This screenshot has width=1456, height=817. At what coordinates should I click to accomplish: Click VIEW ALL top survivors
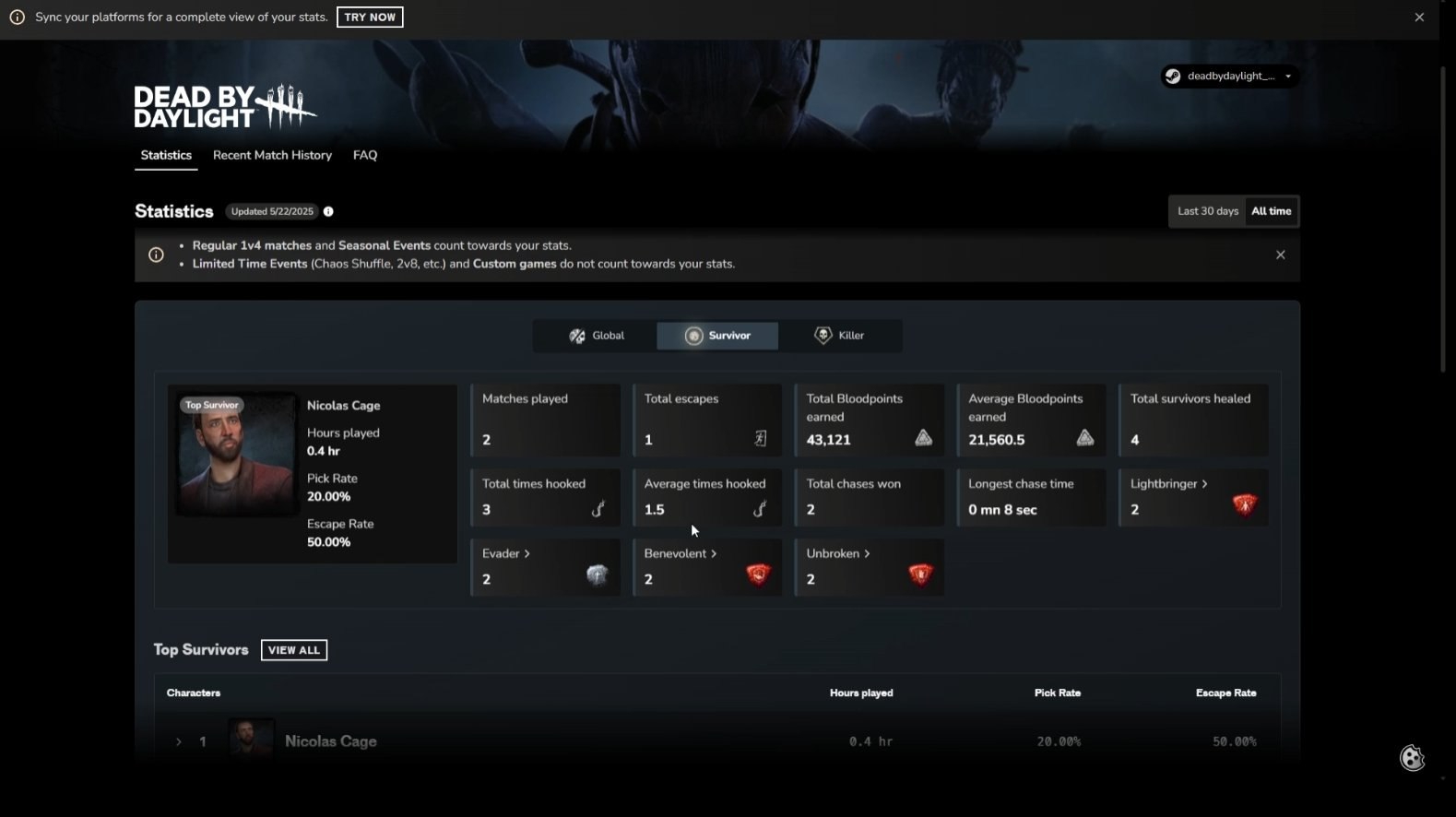tap(294, 650)
